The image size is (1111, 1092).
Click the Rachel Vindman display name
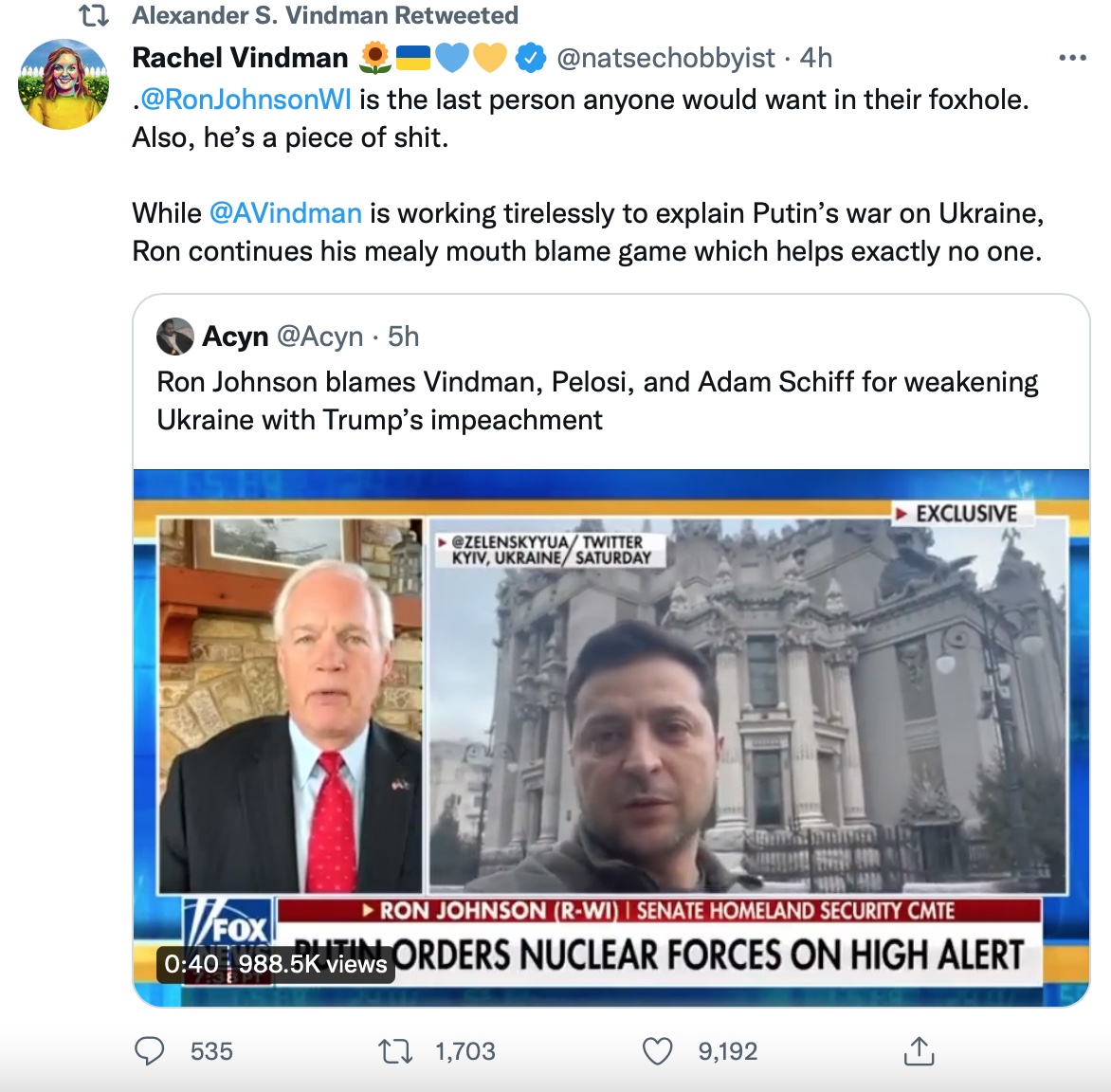[x=240, y=58]
